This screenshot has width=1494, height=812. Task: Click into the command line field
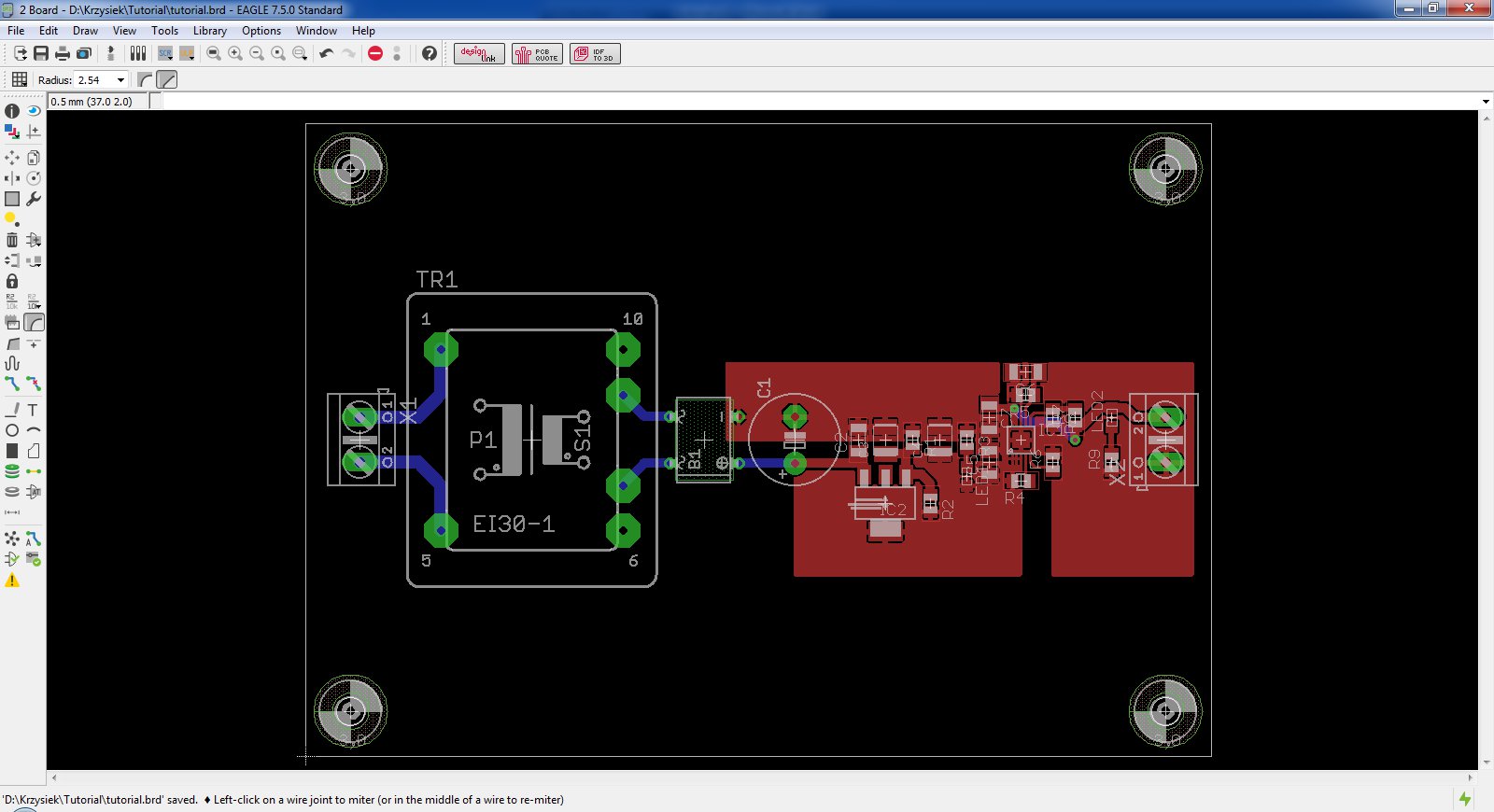pos(820,102)
